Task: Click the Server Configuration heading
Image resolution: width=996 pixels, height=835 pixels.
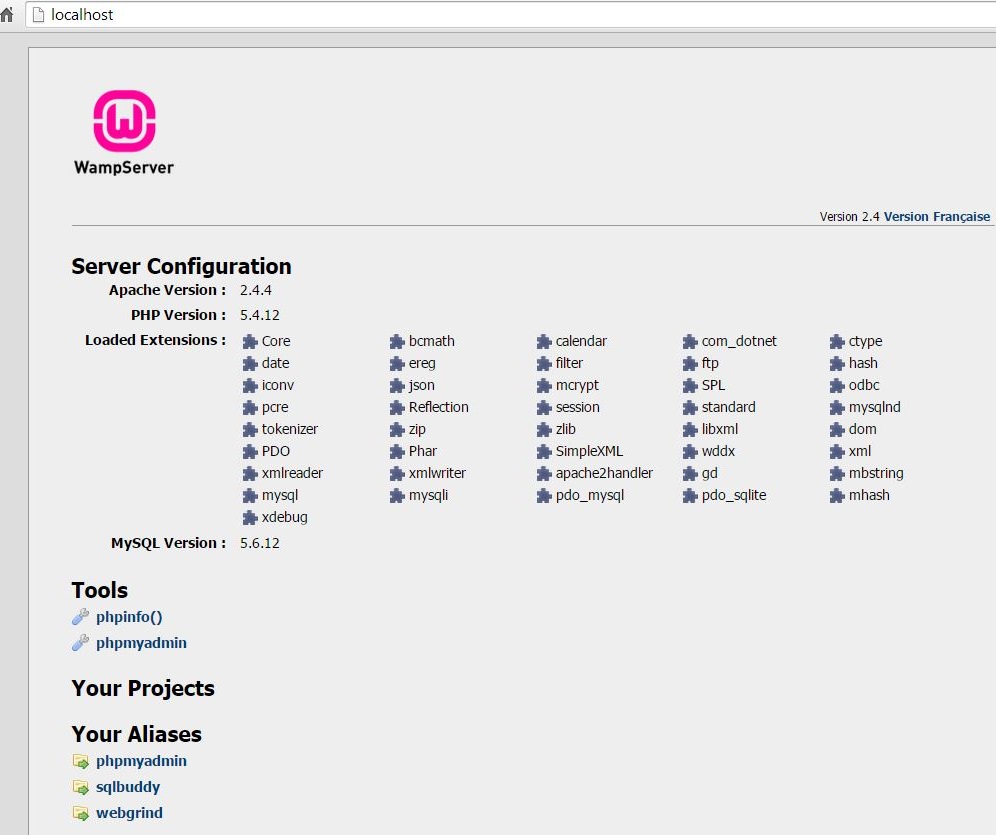Action: (181, 266)
